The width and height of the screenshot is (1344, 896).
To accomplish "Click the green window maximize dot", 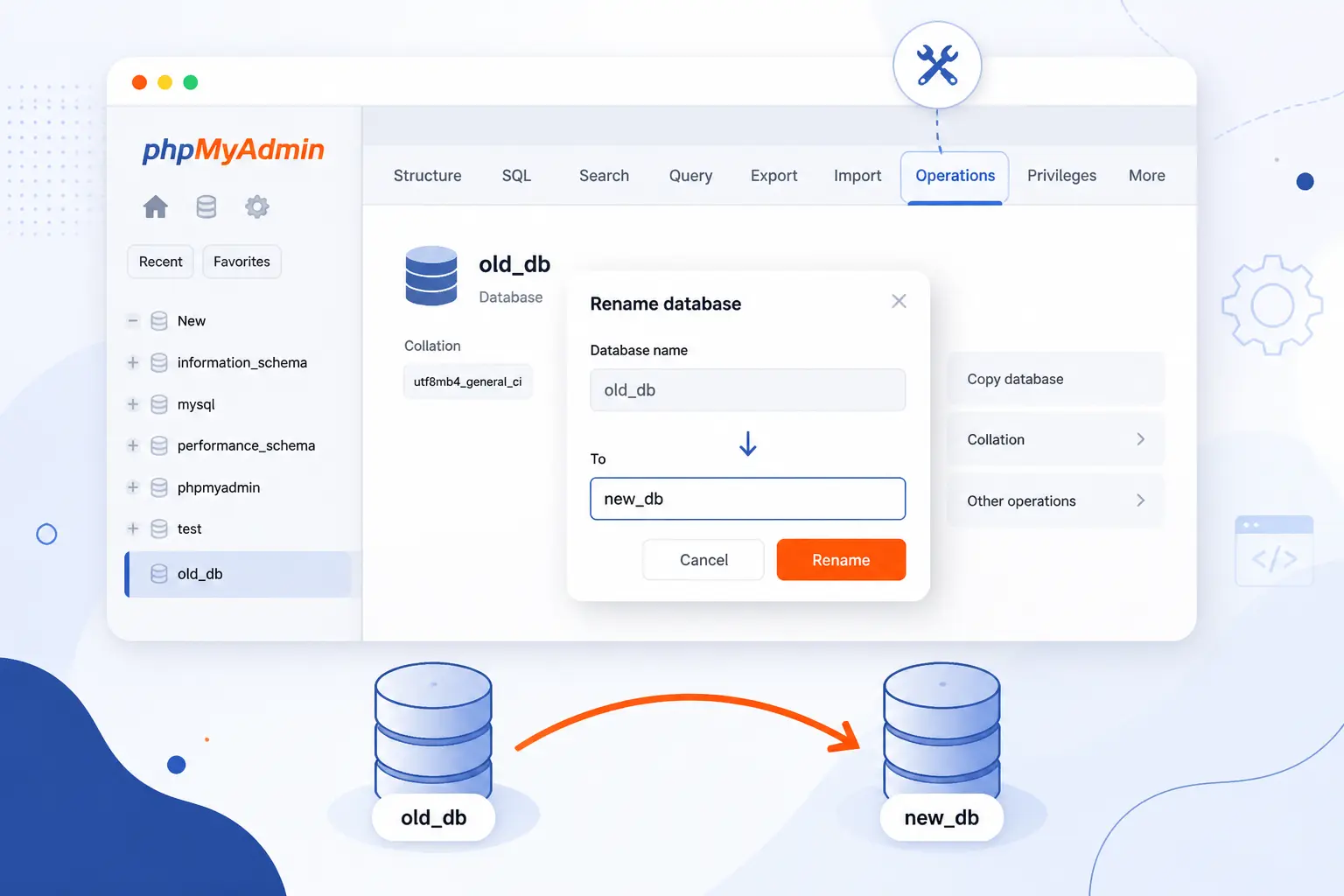I will coord(191,82).
